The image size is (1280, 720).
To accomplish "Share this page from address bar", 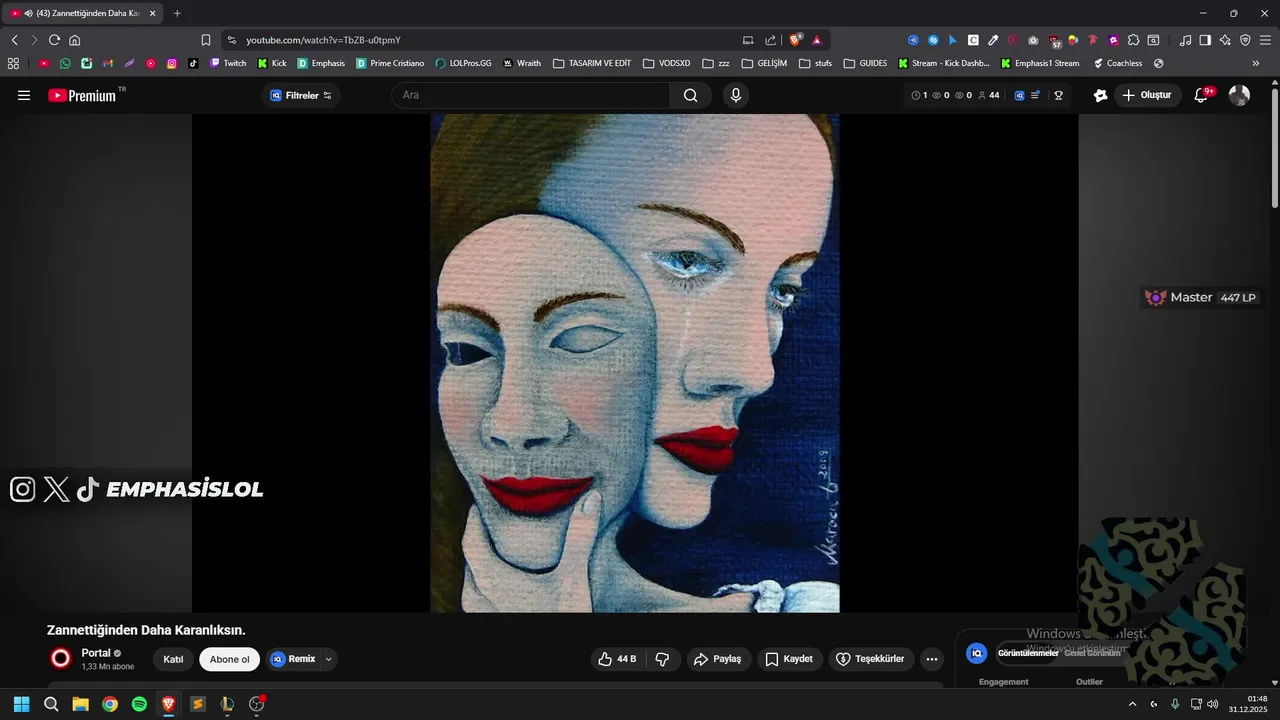I will tap(770, 40).
